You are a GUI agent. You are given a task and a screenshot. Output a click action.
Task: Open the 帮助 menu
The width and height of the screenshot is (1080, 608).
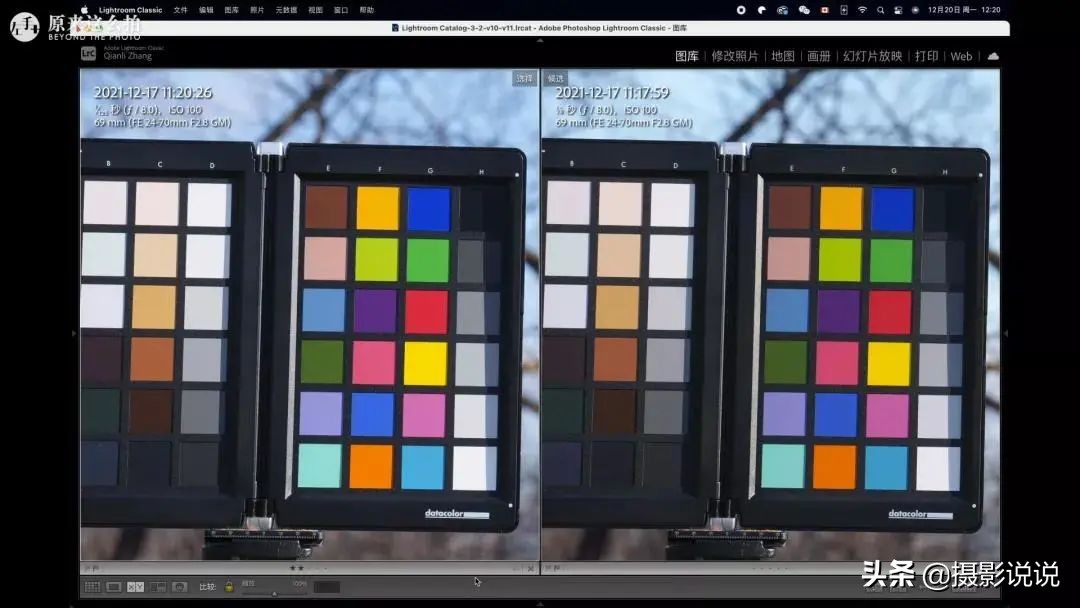[366, 10]
